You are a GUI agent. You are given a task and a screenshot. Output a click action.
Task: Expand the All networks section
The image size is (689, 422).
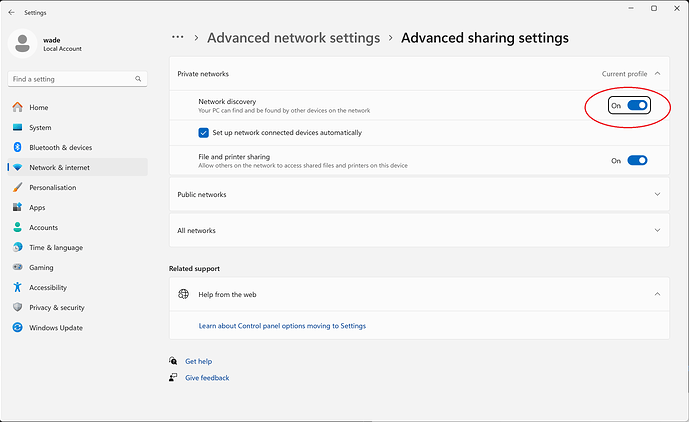[657, 230]
